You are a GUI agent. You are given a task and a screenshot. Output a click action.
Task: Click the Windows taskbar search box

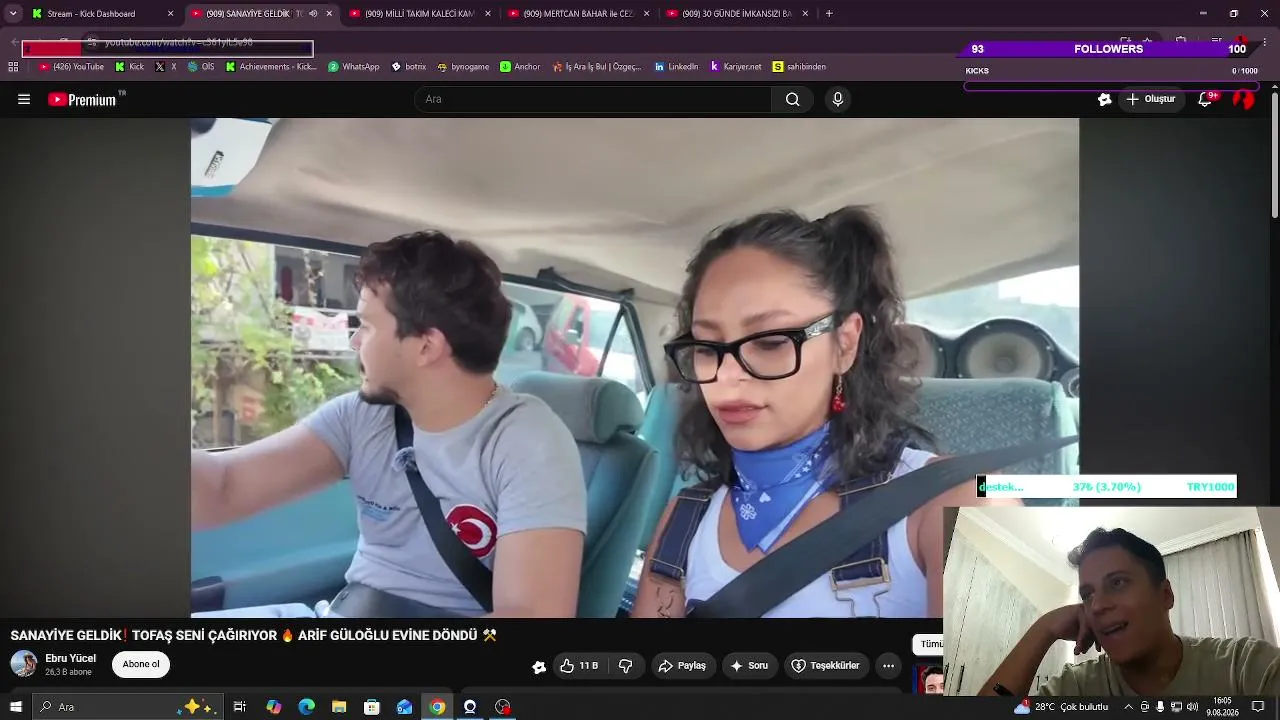pyautogui.click(x=128, y=707)
